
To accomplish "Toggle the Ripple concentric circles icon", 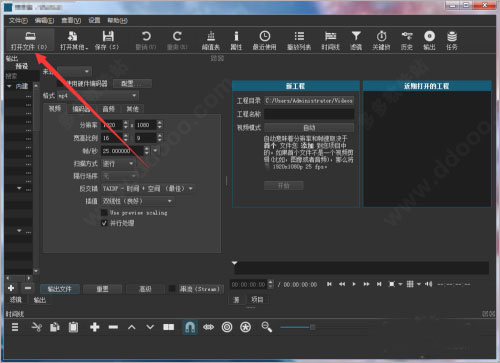I will pos(227,327).
